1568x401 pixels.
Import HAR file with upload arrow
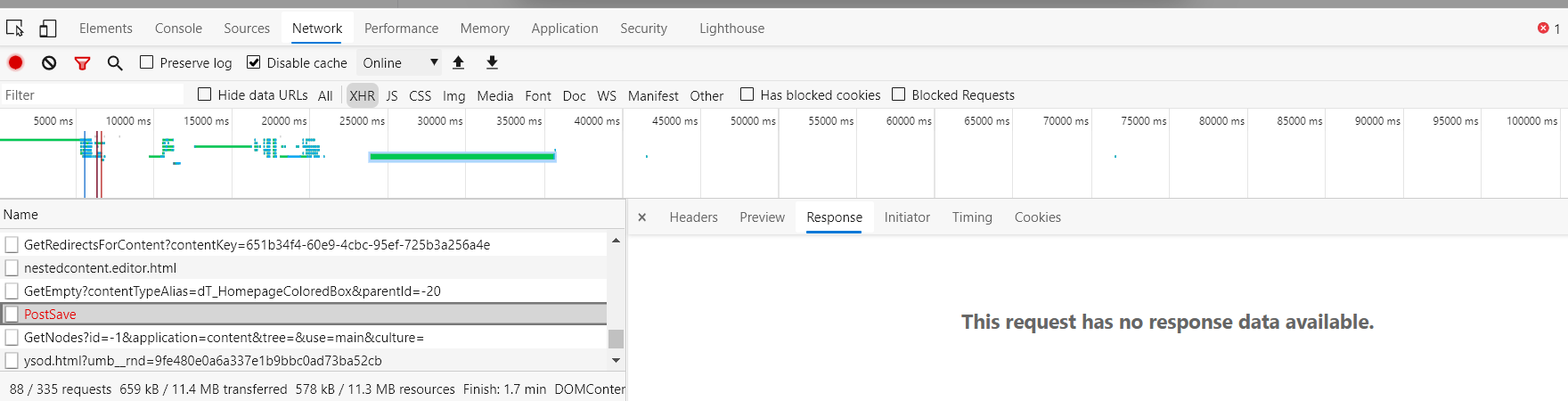(458, 62)
